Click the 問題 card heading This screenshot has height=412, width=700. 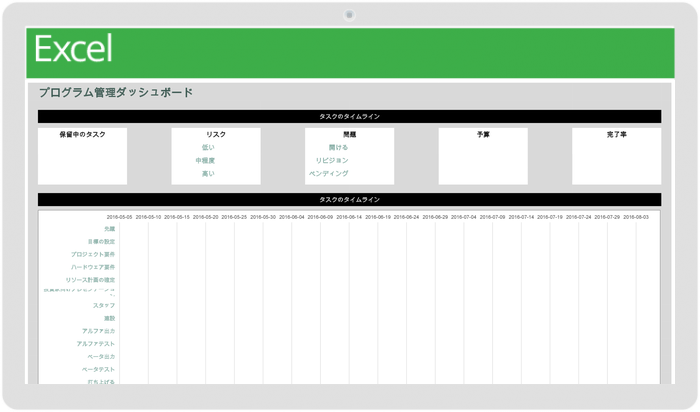pos(350,134)
